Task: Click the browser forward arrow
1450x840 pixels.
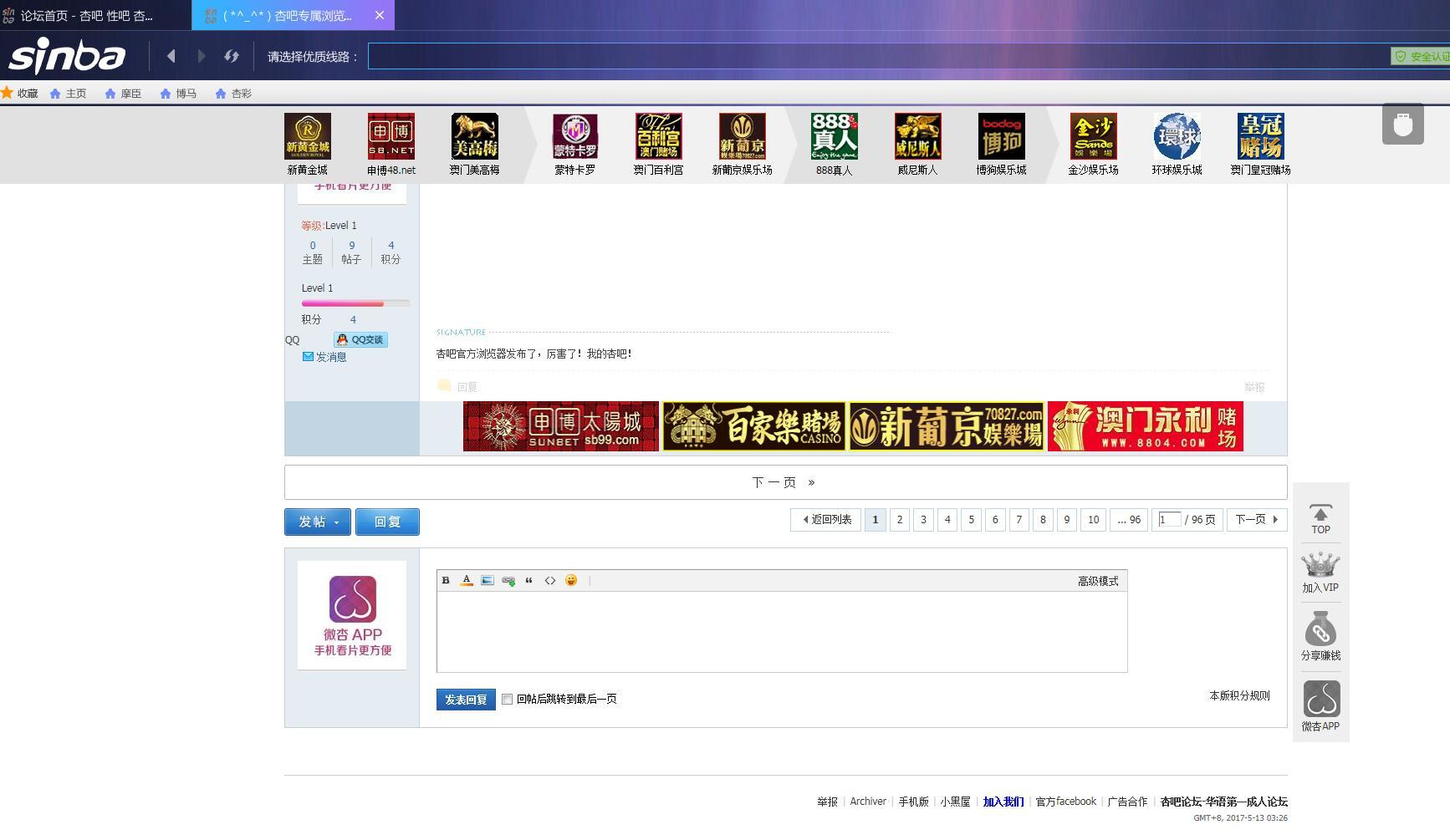Action: pos(202,56)
